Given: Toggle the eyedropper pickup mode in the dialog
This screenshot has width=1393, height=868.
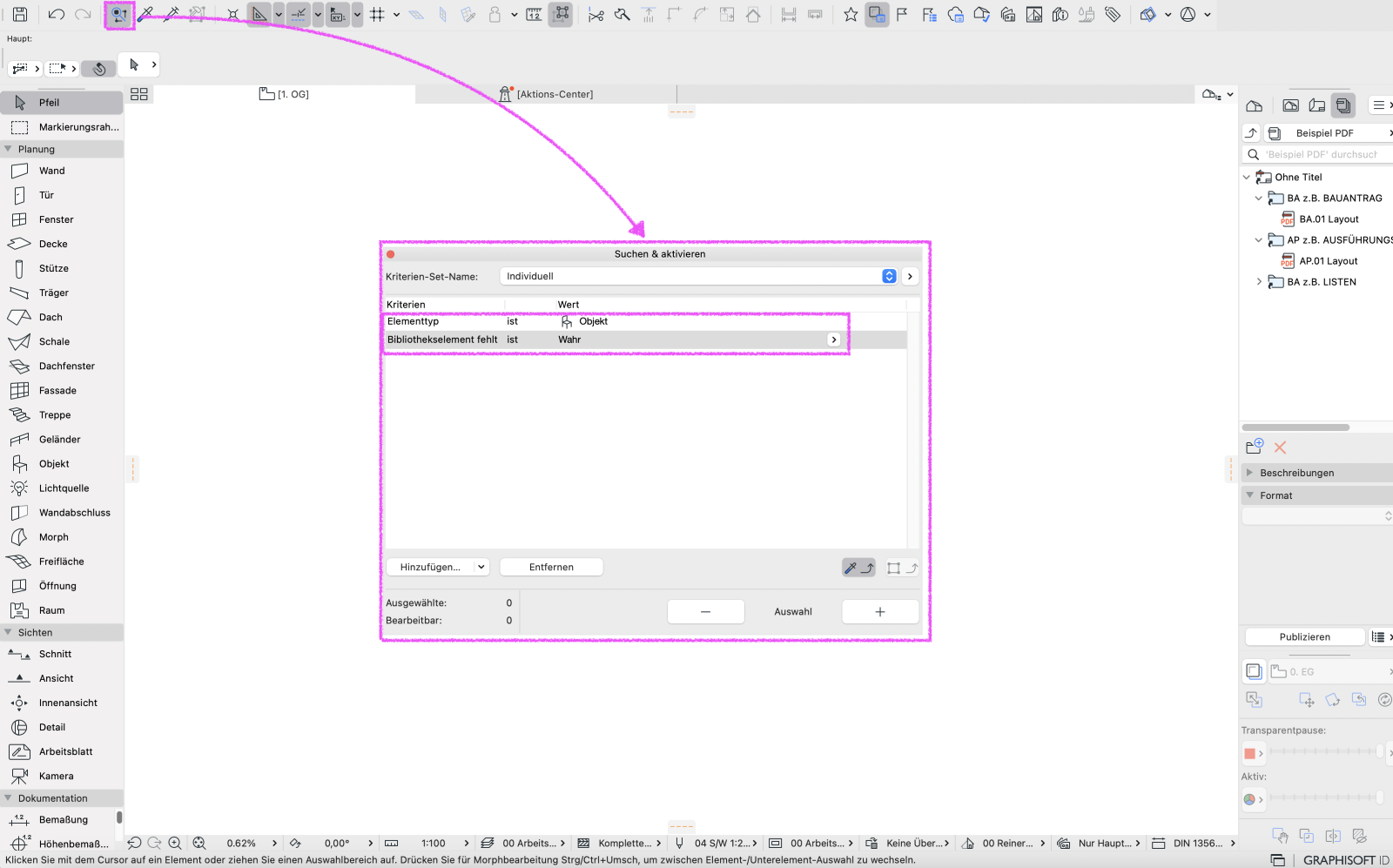Looking at the screenshot, I should [858, 567].
